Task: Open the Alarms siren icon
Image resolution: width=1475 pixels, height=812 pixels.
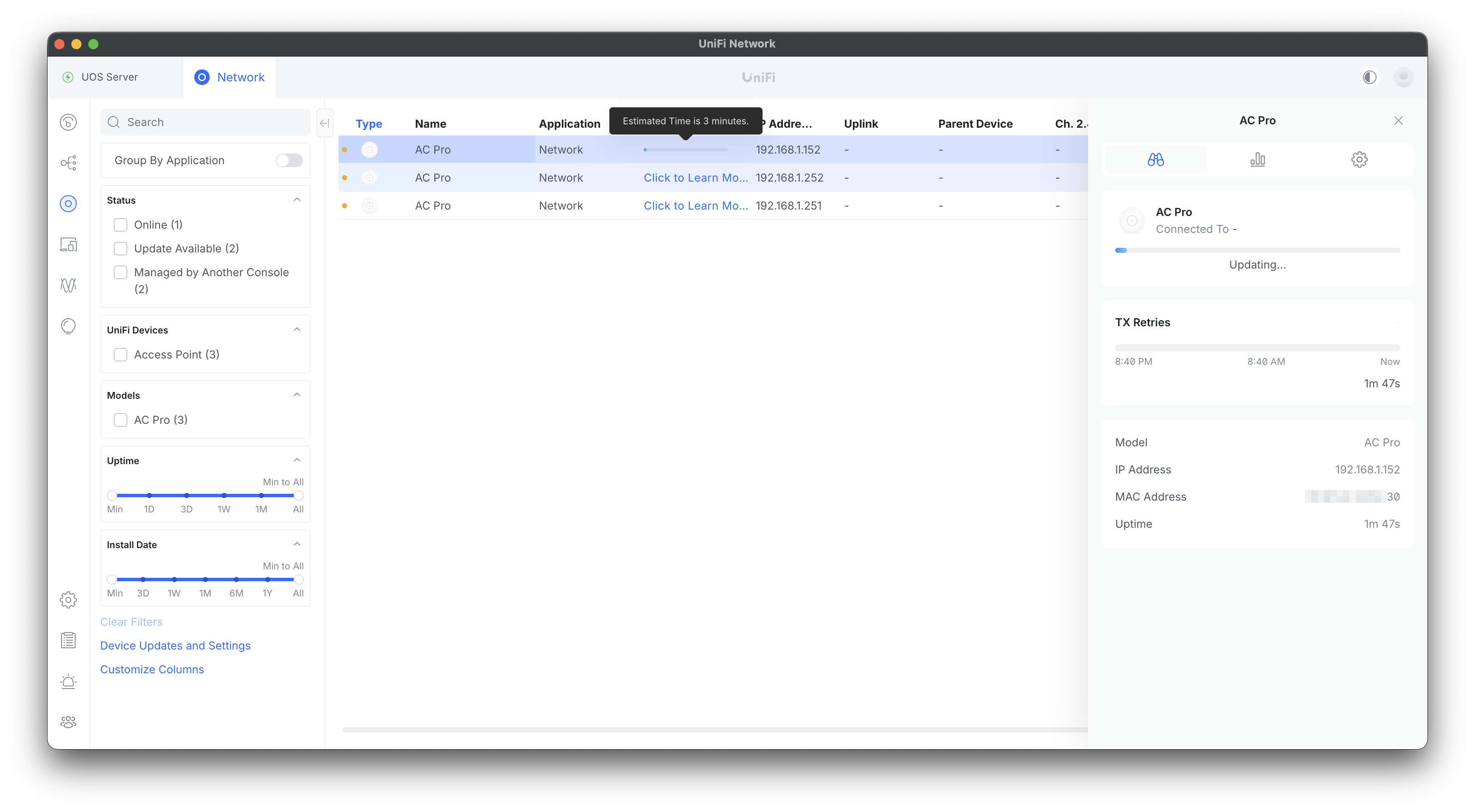Action: tap(68, 681)
